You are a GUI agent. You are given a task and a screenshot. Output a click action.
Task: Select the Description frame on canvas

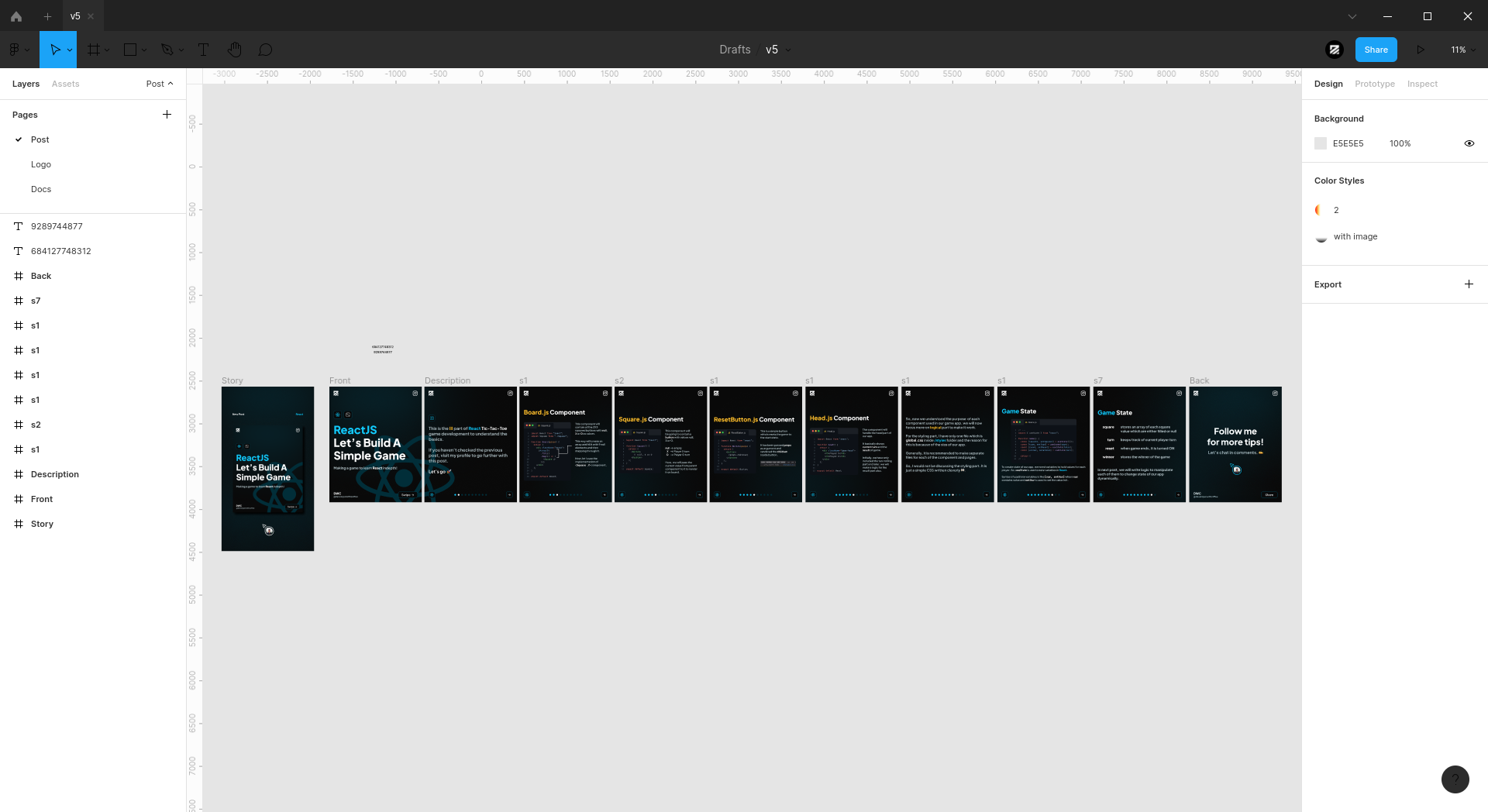470,444
